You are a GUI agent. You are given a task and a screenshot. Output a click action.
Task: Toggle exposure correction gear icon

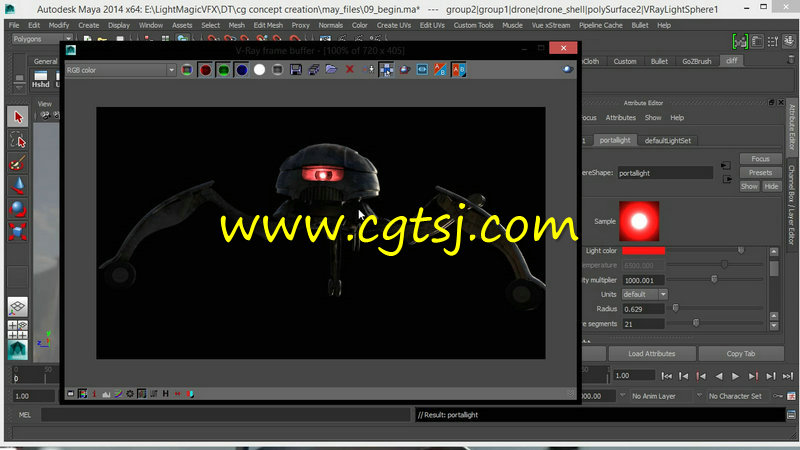[x=130, y=394]
